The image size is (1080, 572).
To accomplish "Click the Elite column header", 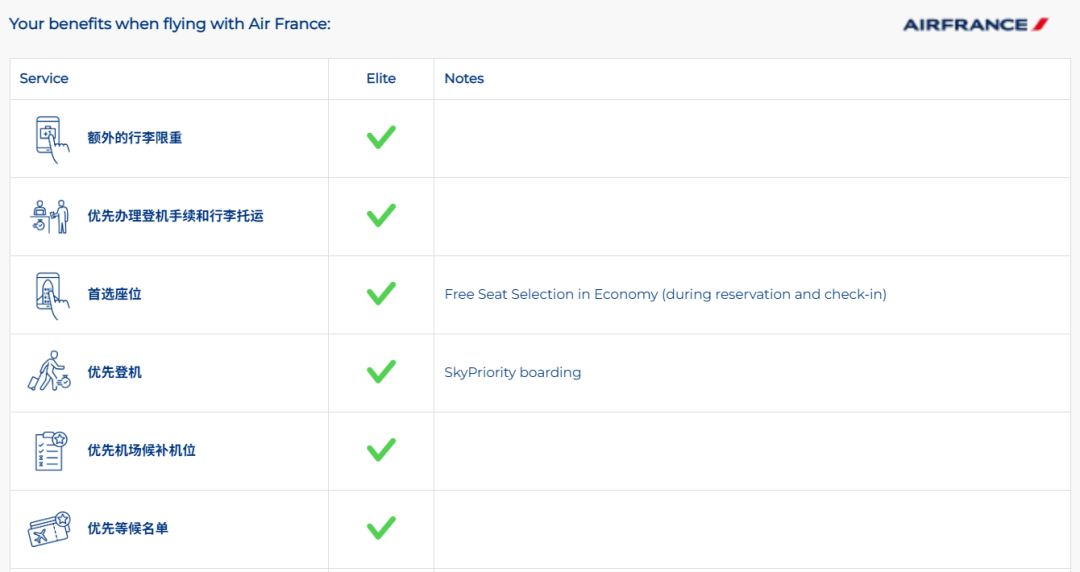I will coord(381,79).
